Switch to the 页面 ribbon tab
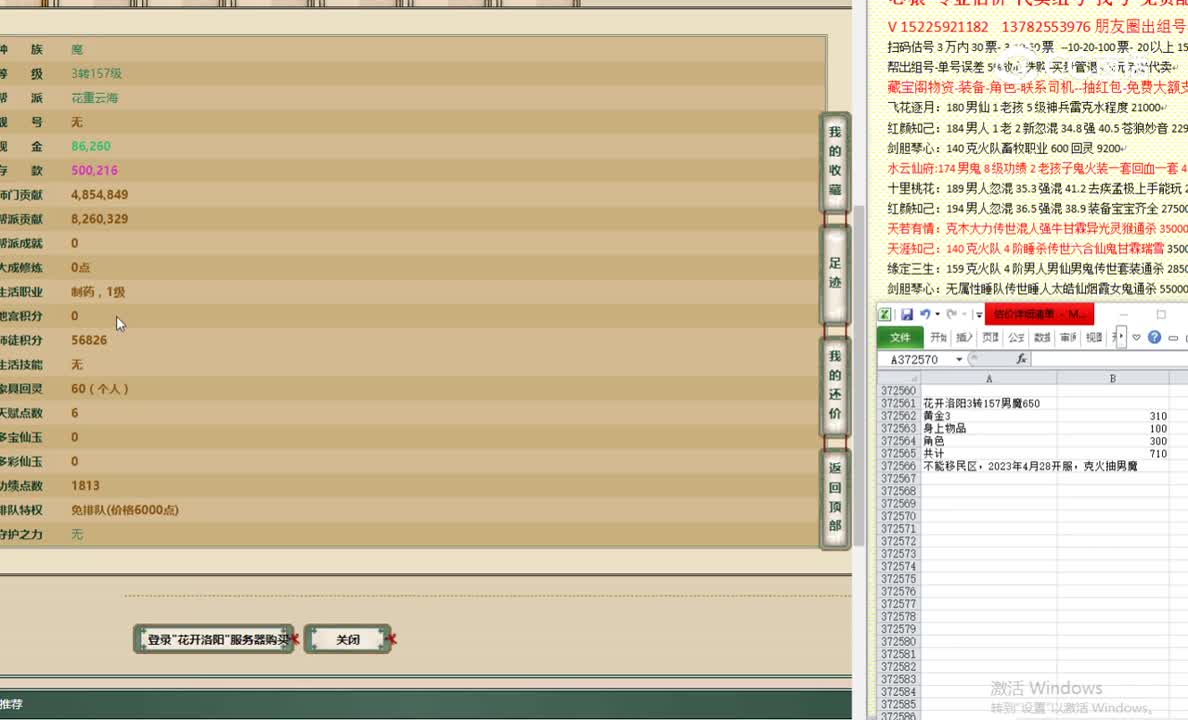Viewport: 1188px width, 720px height. point(990,337)
